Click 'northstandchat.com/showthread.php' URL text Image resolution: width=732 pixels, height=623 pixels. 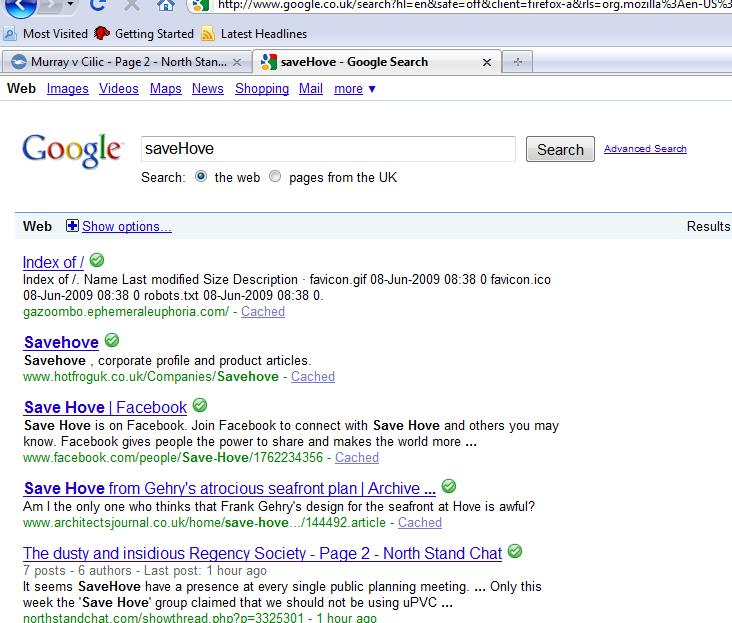tap(163, 617)
